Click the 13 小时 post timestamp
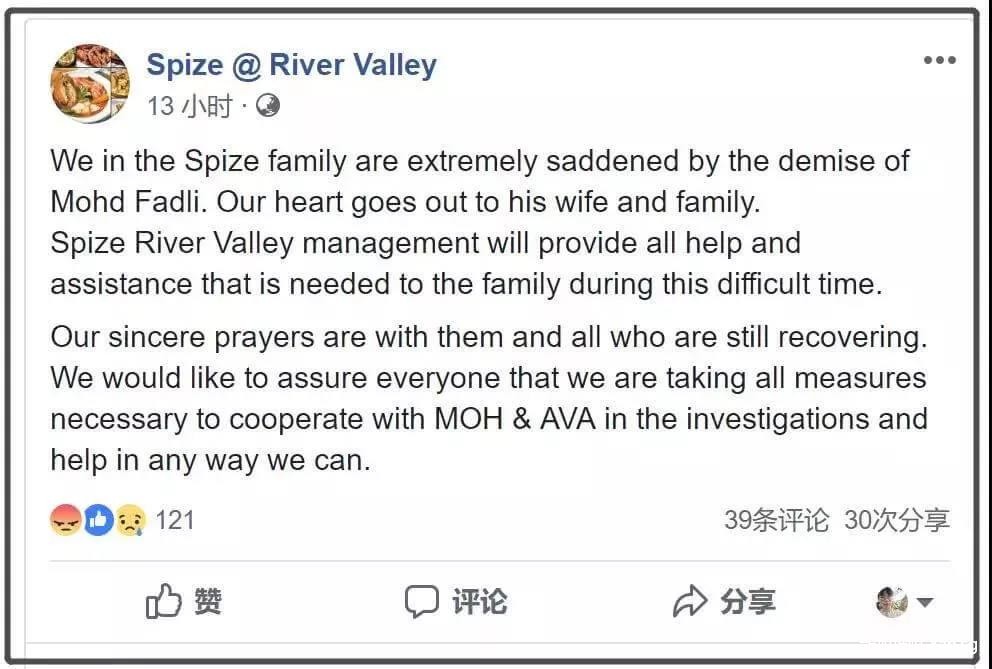 (189, 105)
